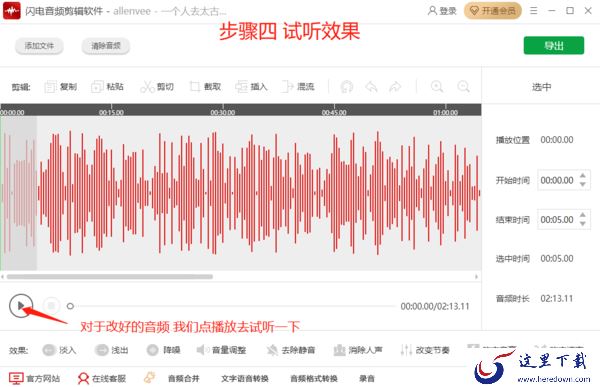600x387 pixels.
Task: Apply the 淡入 fade-in effect
Action: [x=59, y=350]
